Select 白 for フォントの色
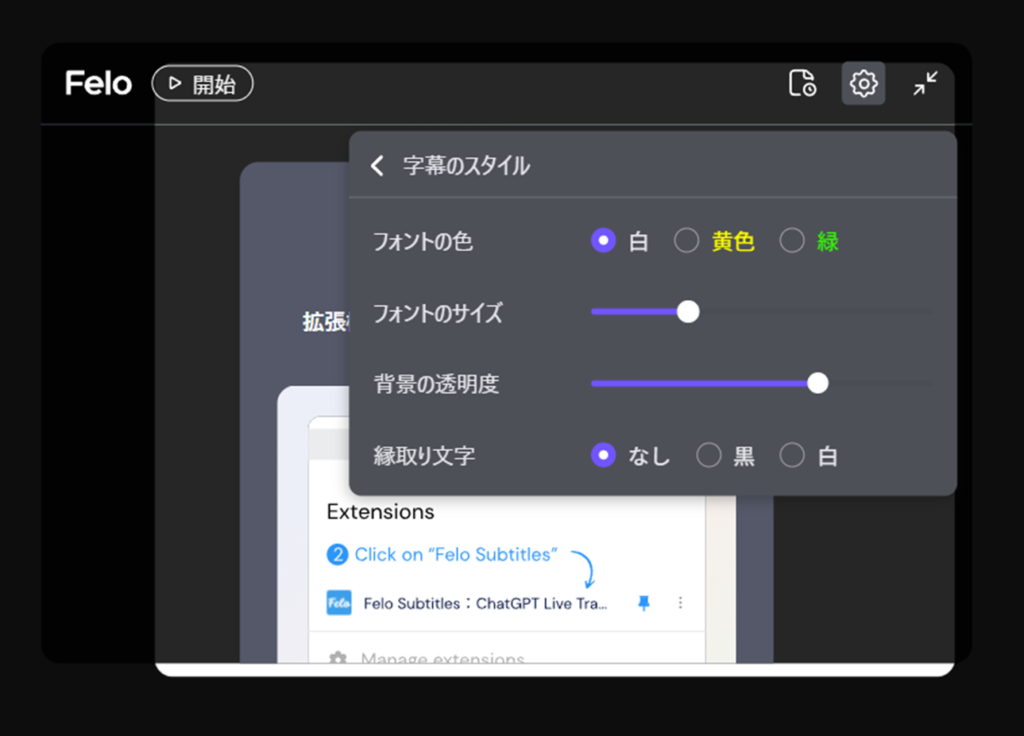Screen dimensions: 1024x736 pyautogui.click(x=603, y=241)
